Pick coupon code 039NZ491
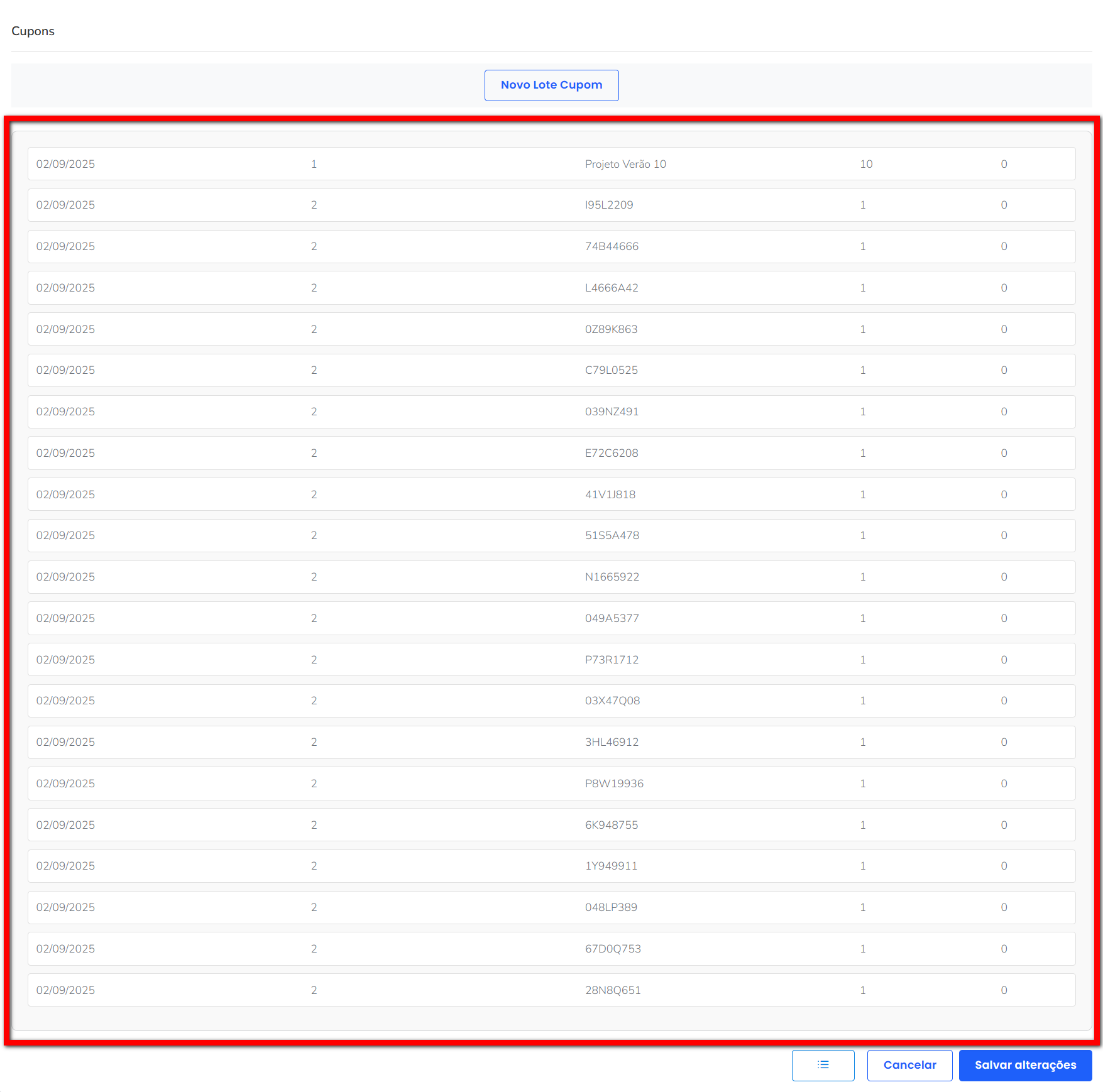 pos(612,412)
